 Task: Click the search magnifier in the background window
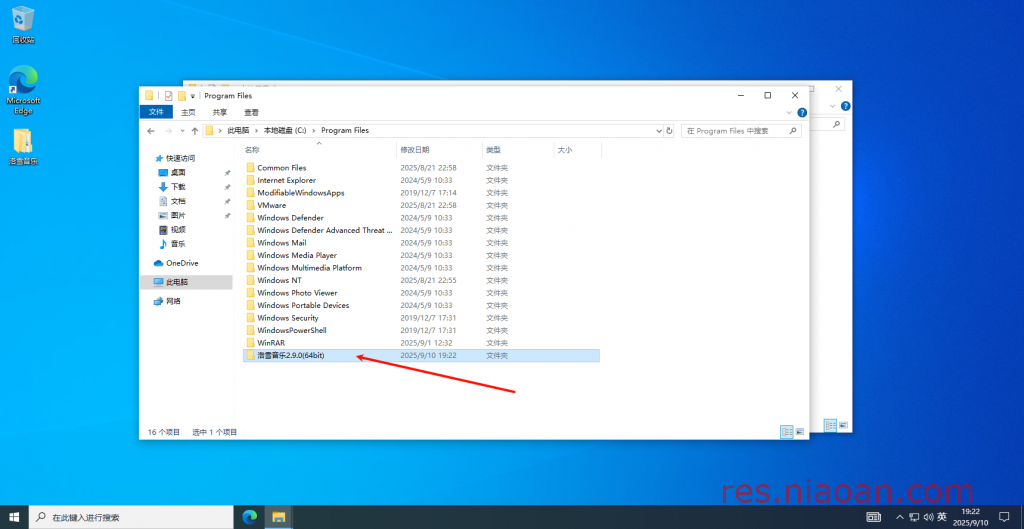tap(836, 124)
